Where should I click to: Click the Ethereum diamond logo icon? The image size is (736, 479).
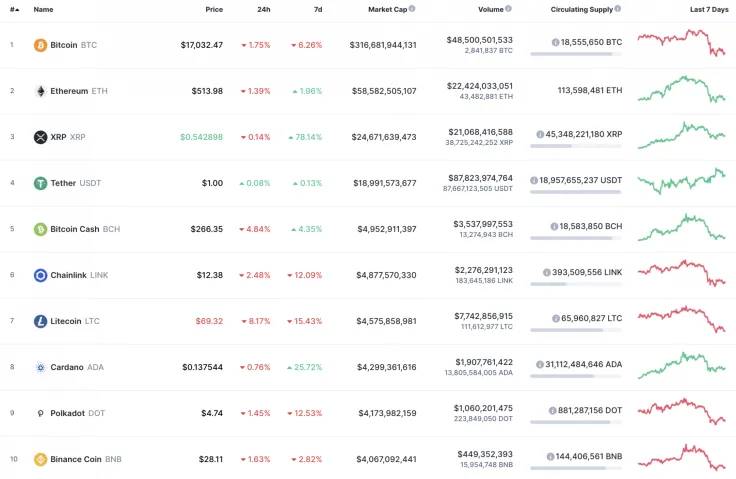coord(40,91)
